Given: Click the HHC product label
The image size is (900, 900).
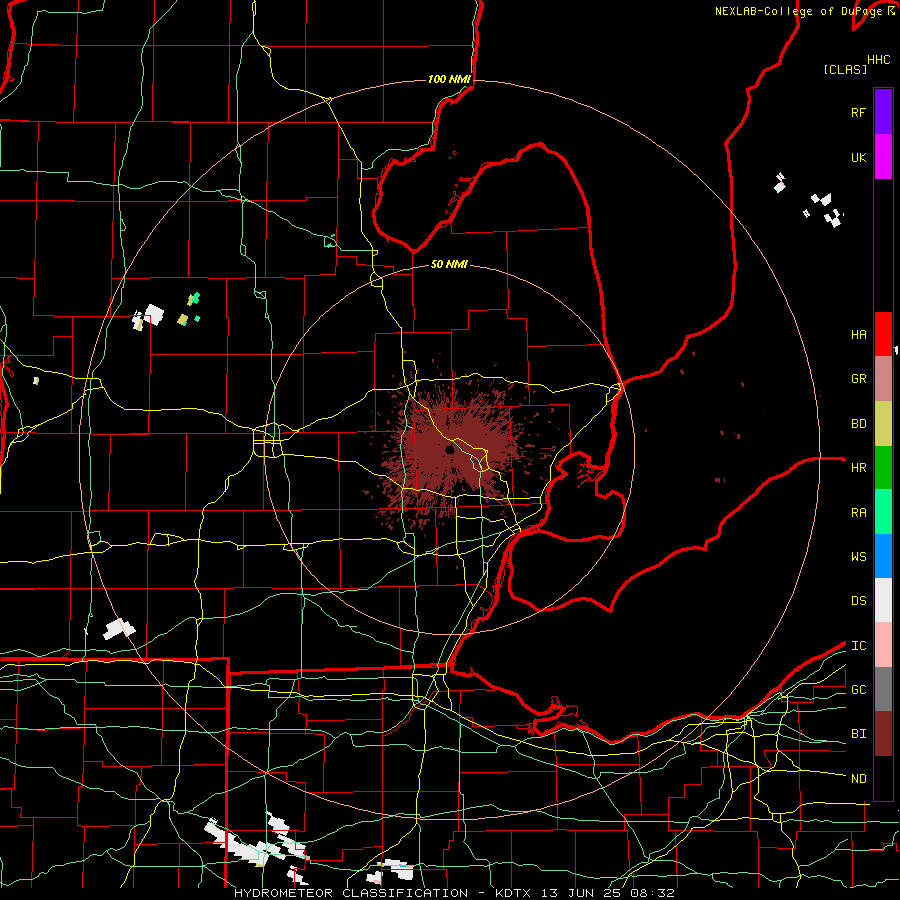Looking at the screenshot, I should click(878, 60).
